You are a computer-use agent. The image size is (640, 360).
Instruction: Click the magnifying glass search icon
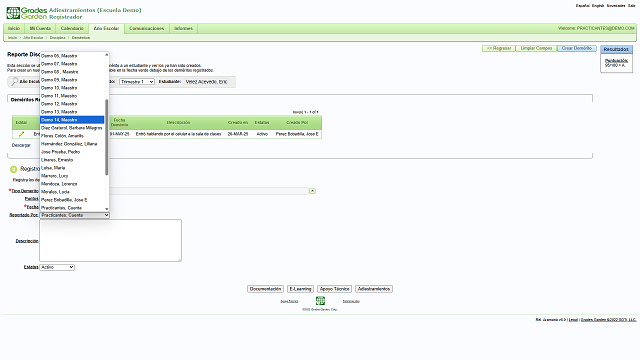(x=14, y=82)
